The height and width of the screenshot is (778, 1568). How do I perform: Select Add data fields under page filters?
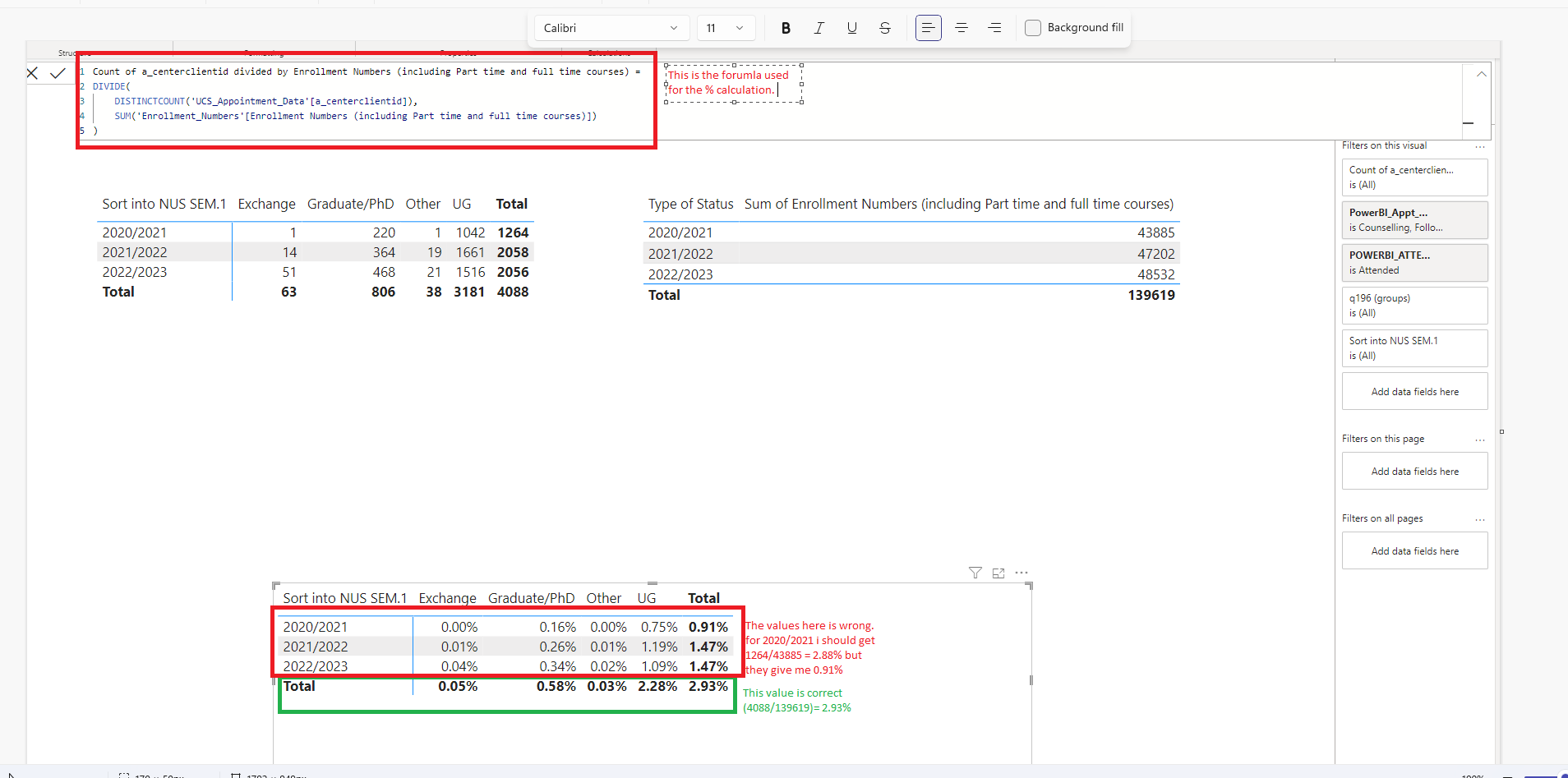(1414, 472)
